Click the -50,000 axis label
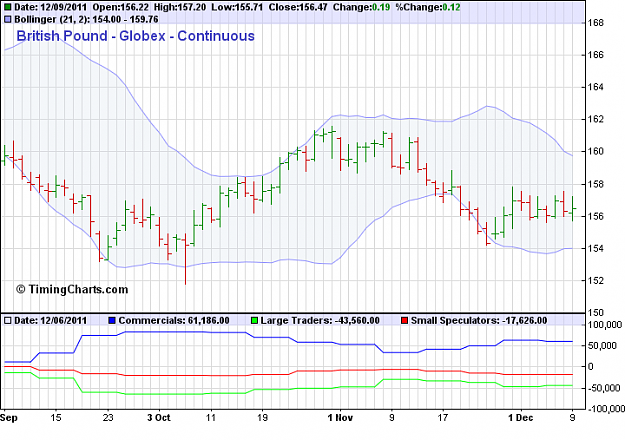Image resolution: width=625 pixels, height=440 pixels. pos(603,388)
